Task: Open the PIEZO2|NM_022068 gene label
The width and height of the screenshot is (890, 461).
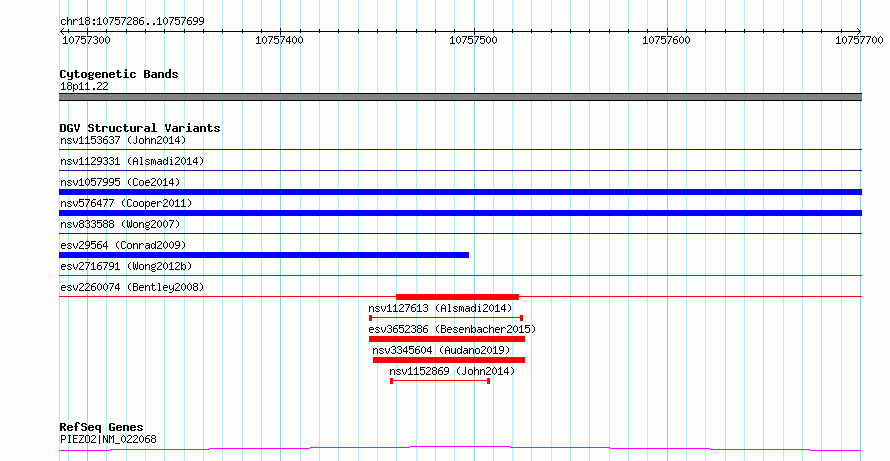Action: [x=108, y=439]
